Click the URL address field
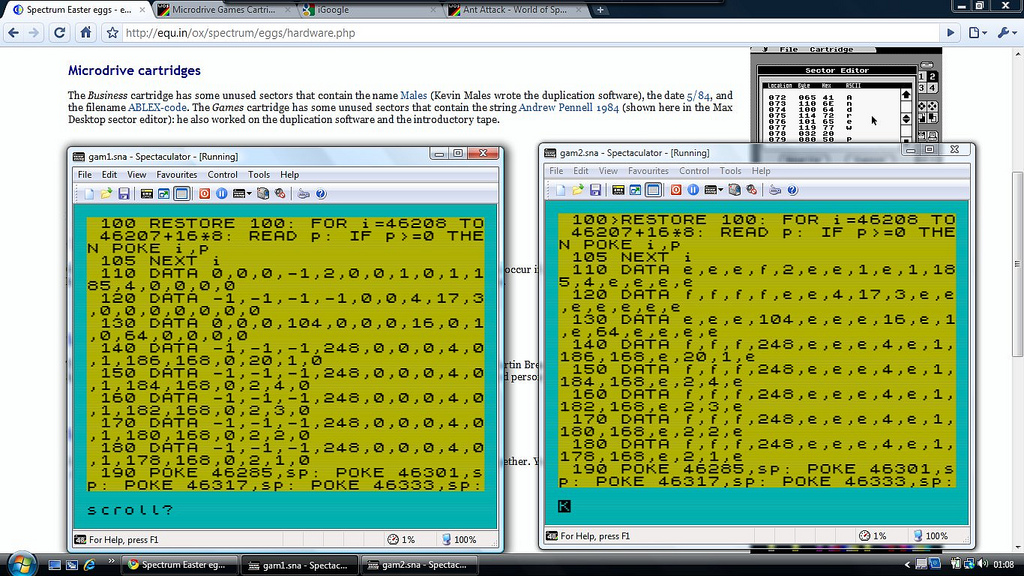Image resolution: width=1024 pixels, height=576 pixels. point(529,33)
